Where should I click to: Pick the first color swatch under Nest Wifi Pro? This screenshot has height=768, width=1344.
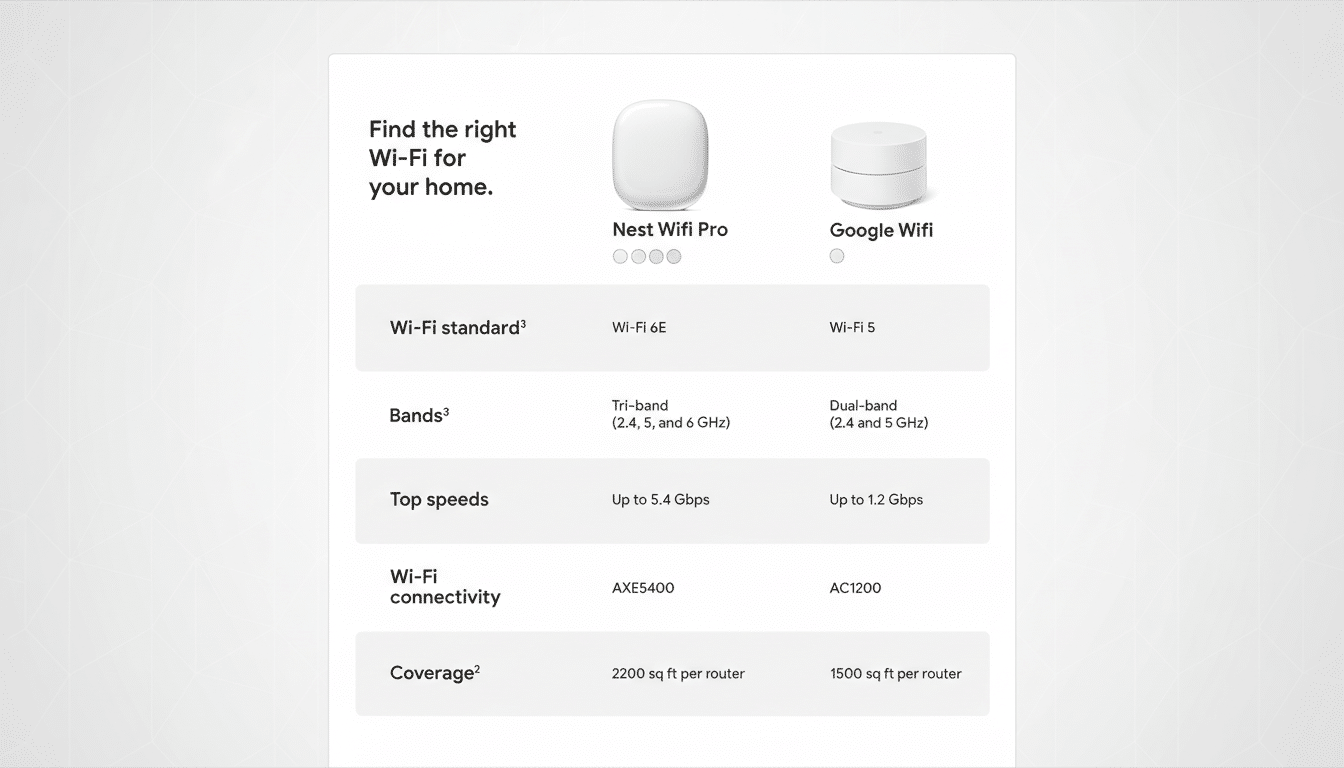[620, 256]
